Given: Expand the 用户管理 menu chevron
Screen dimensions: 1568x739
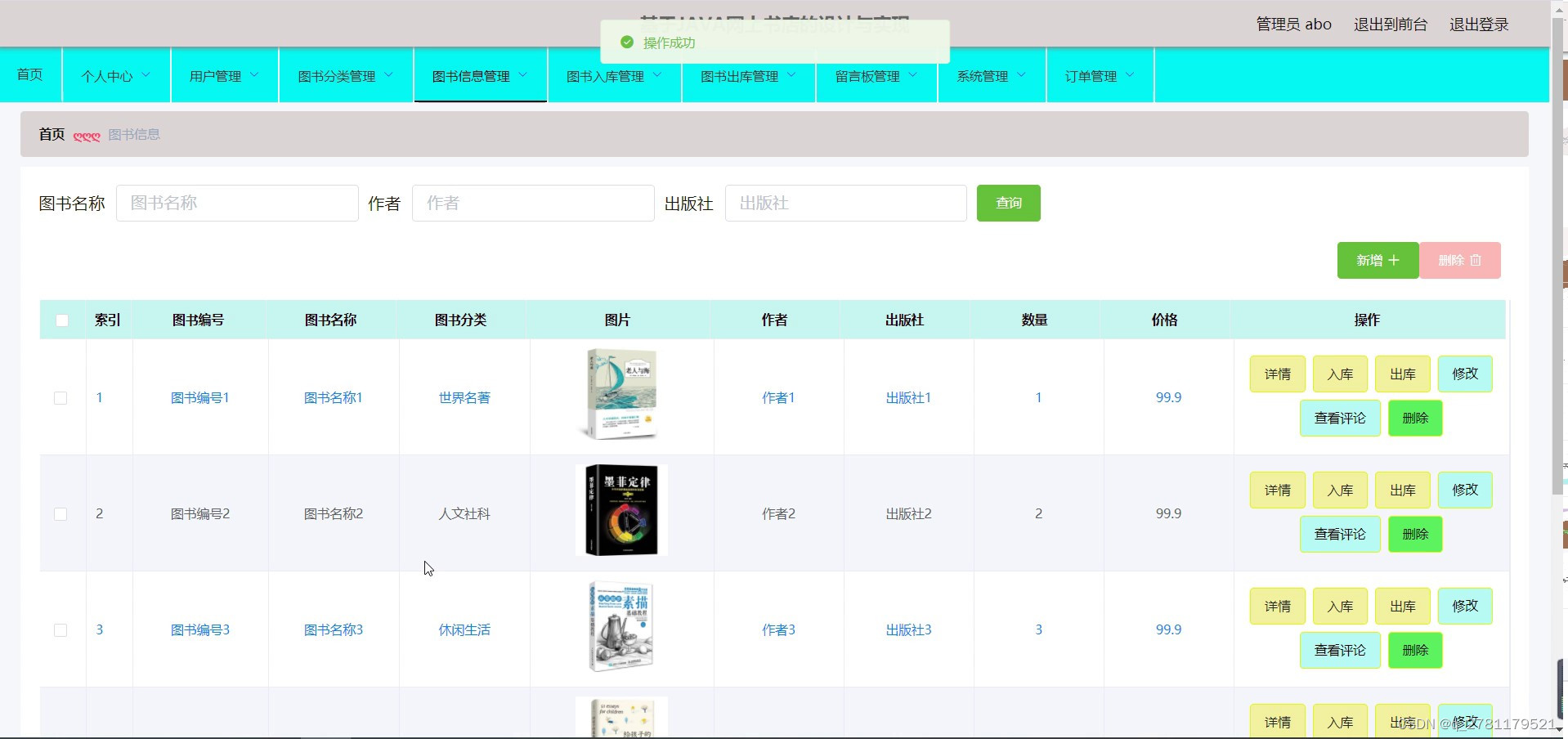Looking at the screenshot, I should [x=254, y=75].
